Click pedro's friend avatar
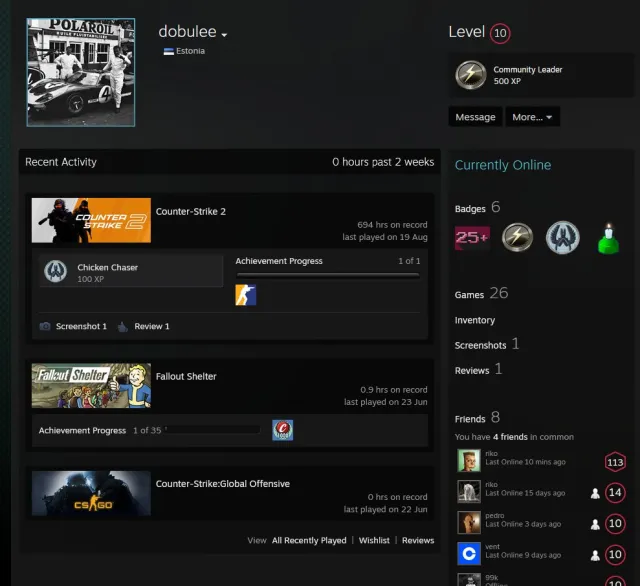This screenshot has height=586, width=640. [x=469, y=522]
